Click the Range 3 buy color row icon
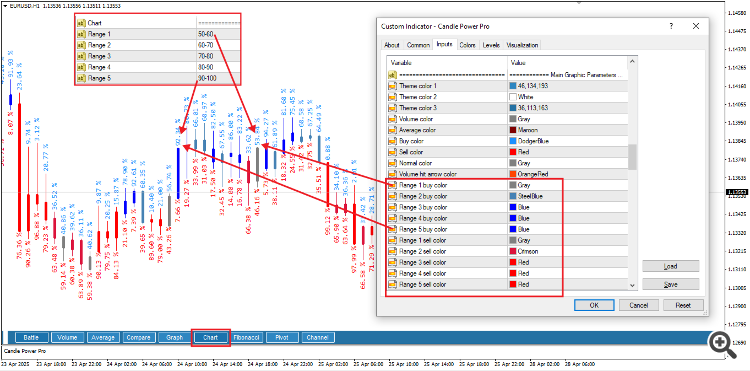The image size is (750, 371). pos(393,207)
